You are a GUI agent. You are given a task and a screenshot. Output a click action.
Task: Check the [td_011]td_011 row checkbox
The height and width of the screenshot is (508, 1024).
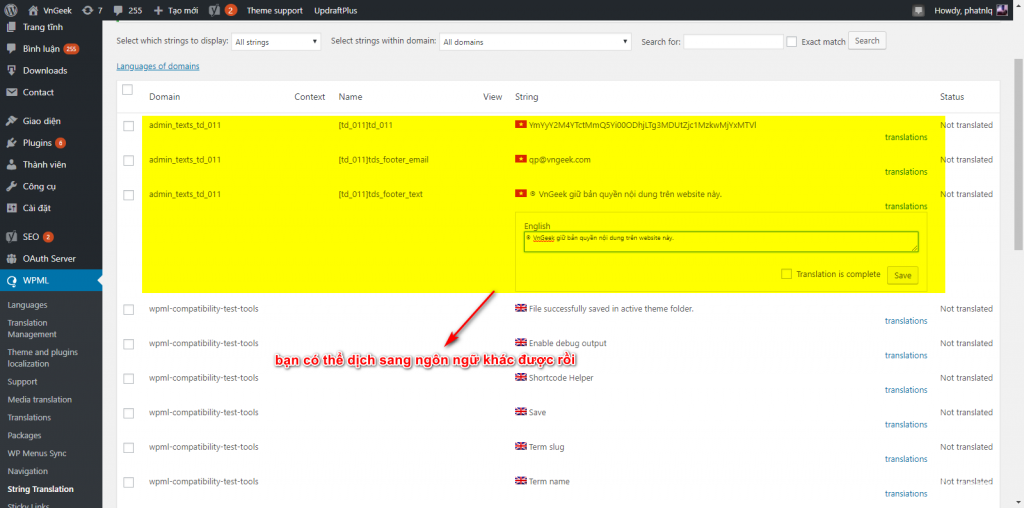point(129,126)
